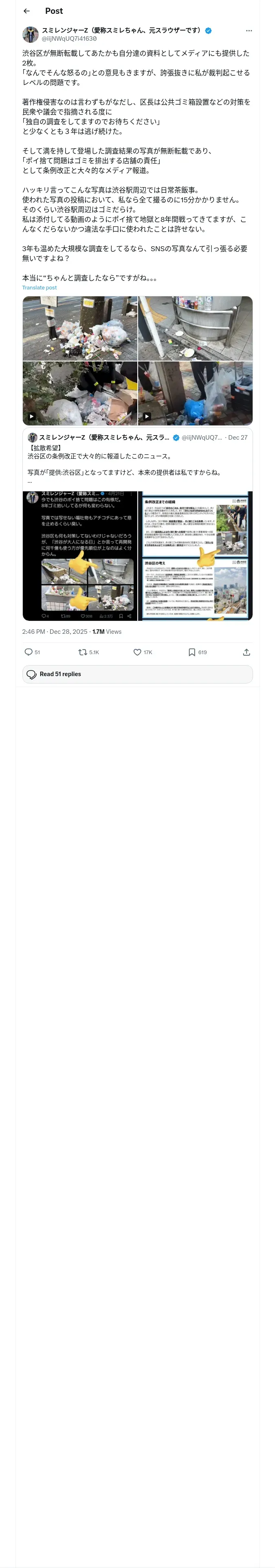Open the three-dot more options menu
Viewport: 275px width, 1568px height.
pyautogui.click(x=249, y=31)
